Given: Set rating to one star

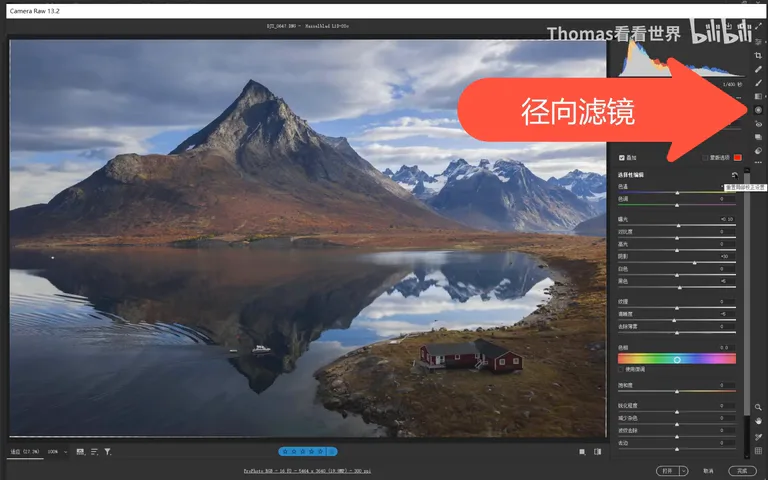Looking at the screenshot, I should (285, 452).
